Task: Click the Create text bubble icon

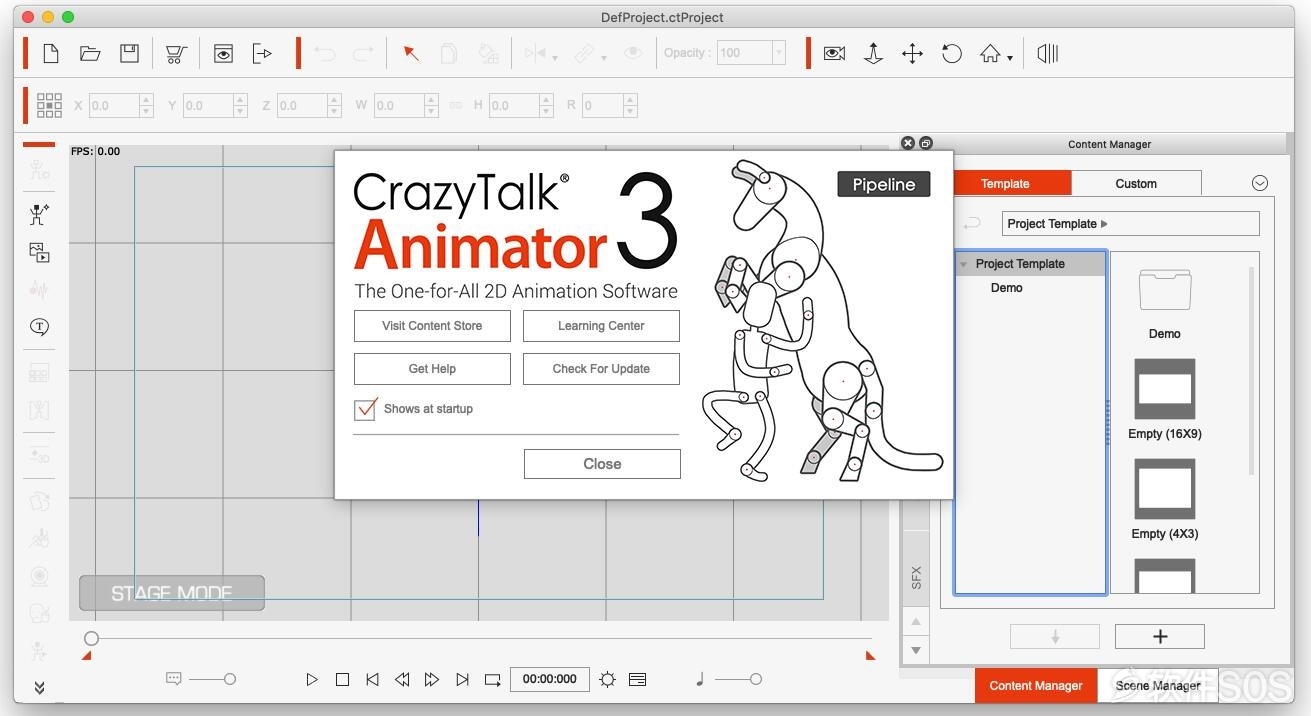Action: pyautogui.click(x=39, y=327)
